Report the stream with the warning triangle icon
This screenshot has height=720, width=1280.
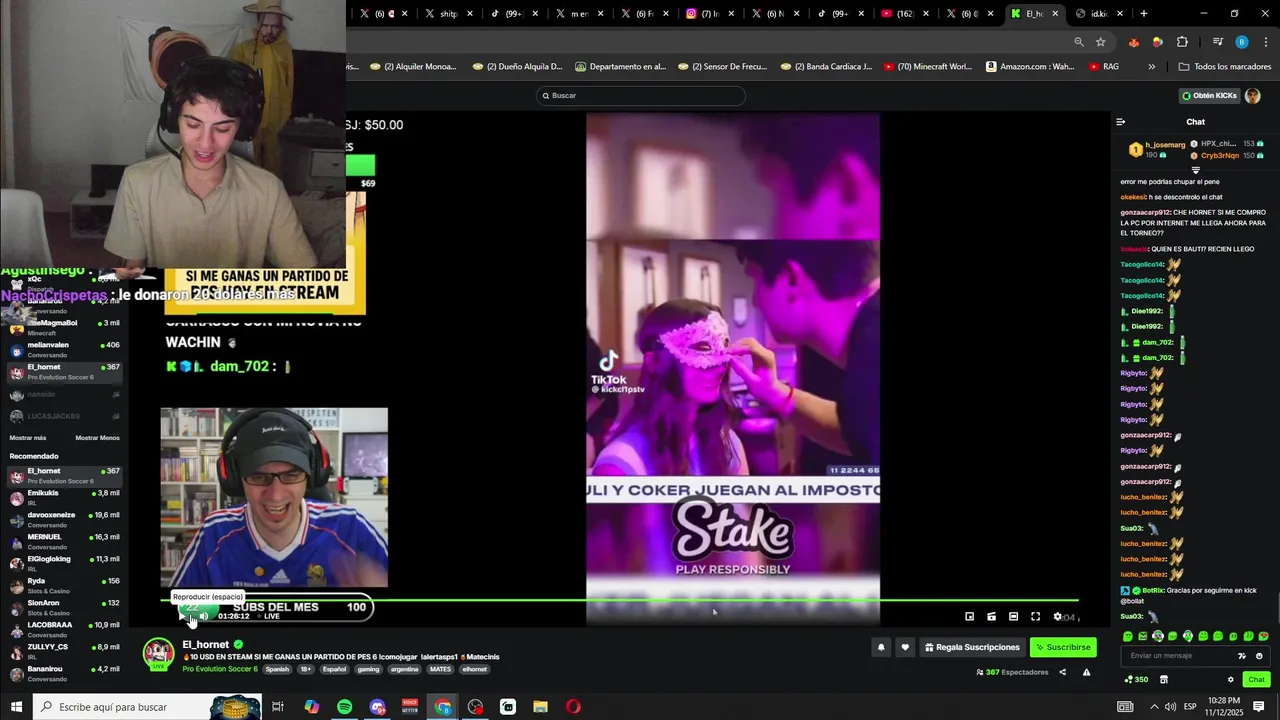point(1086,672)
